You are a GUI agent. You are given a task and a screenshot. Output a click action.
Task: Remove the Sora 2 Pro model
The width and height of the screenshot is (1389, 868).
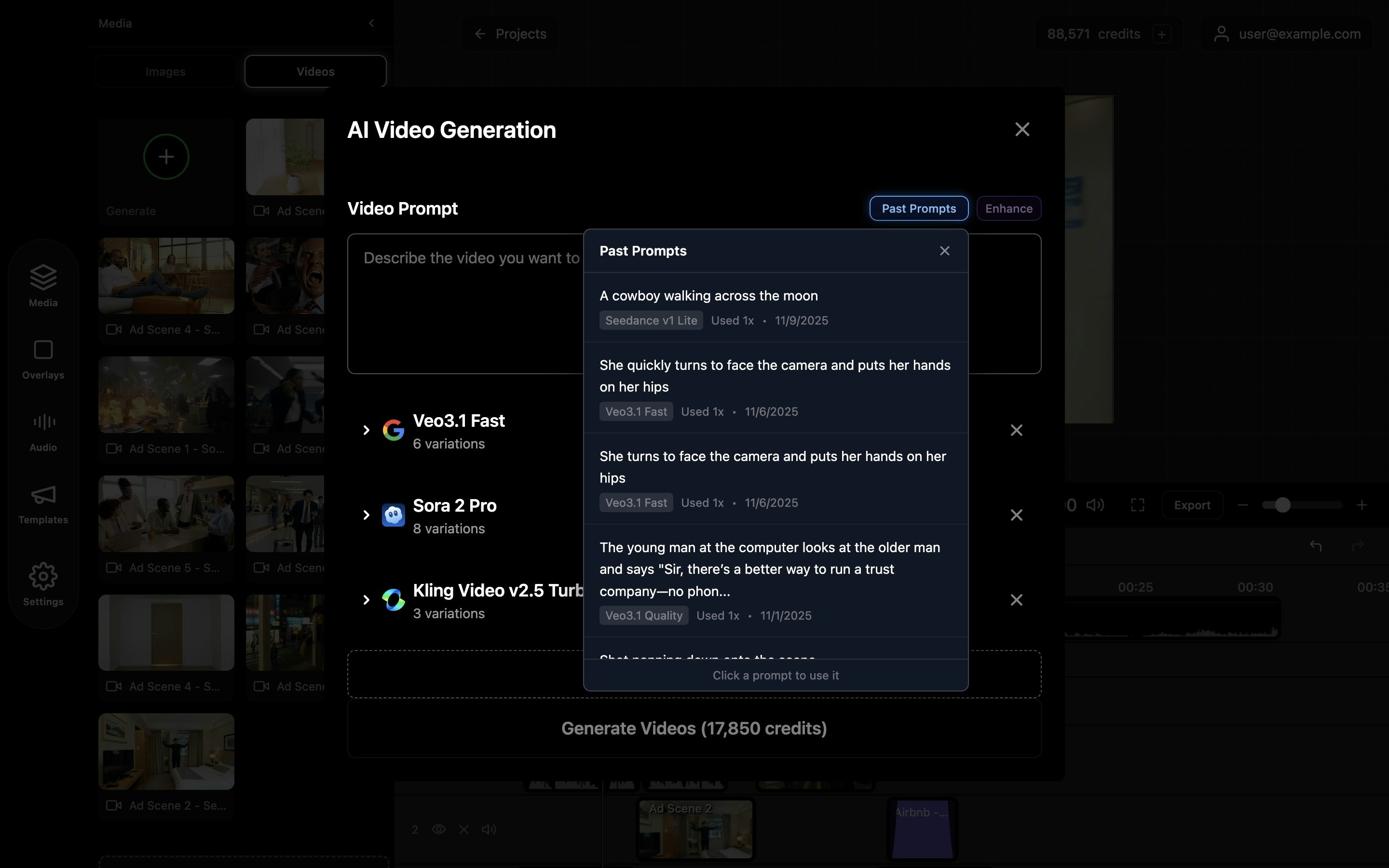1016,515
